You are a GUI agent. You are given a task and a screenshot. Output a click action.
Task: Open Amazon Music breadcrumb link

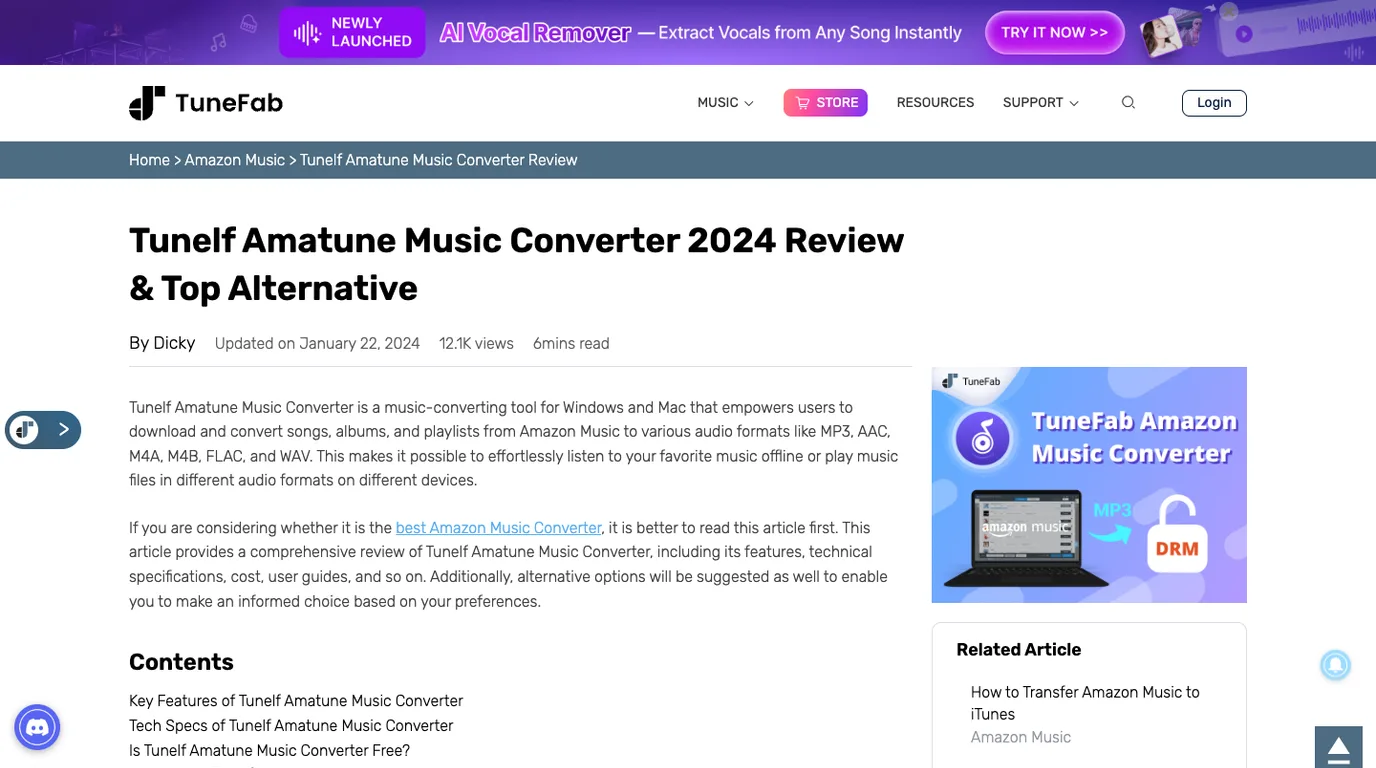pos(235,160)
